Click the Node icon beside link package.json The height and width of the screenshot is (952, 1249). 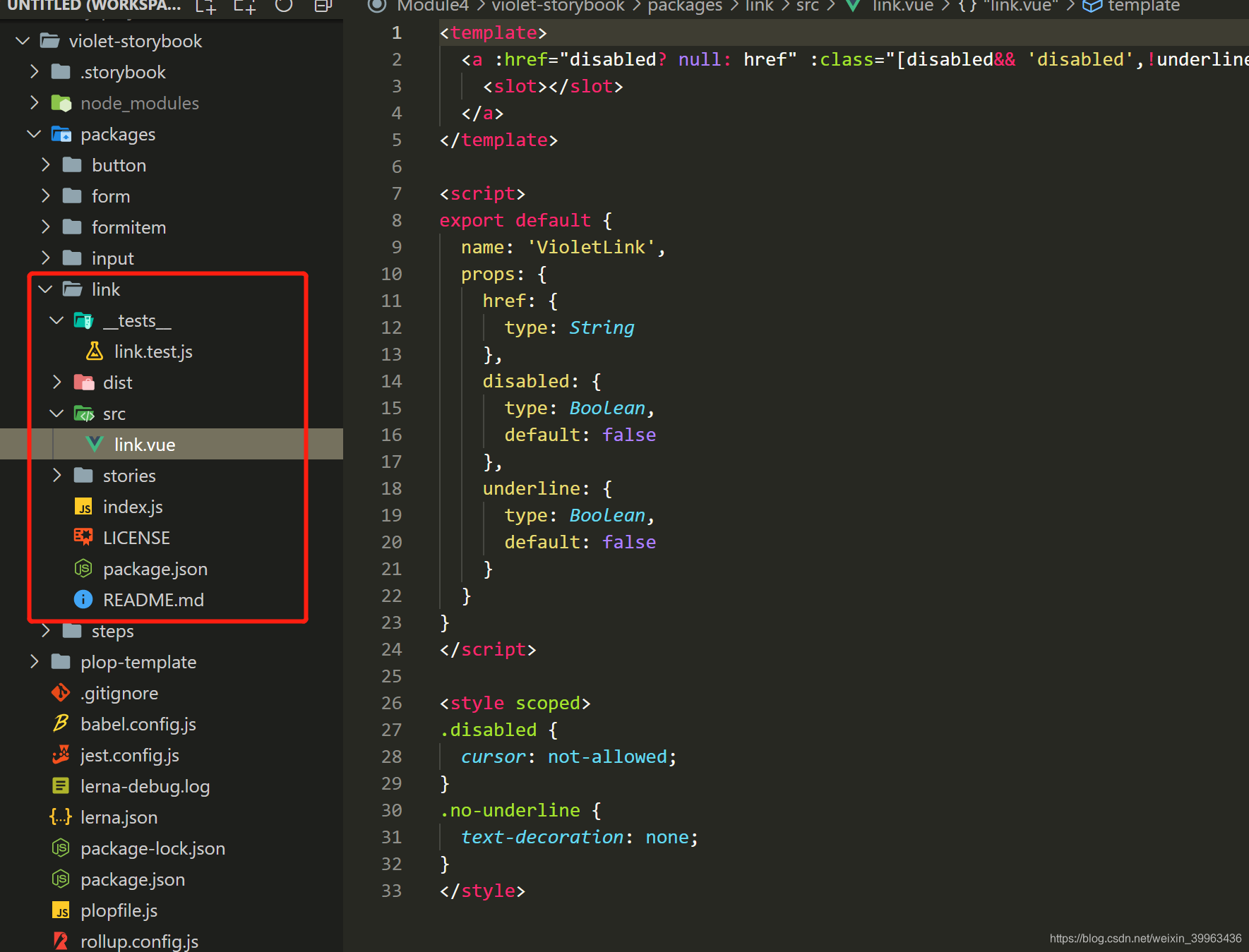[x=83, y=568]
